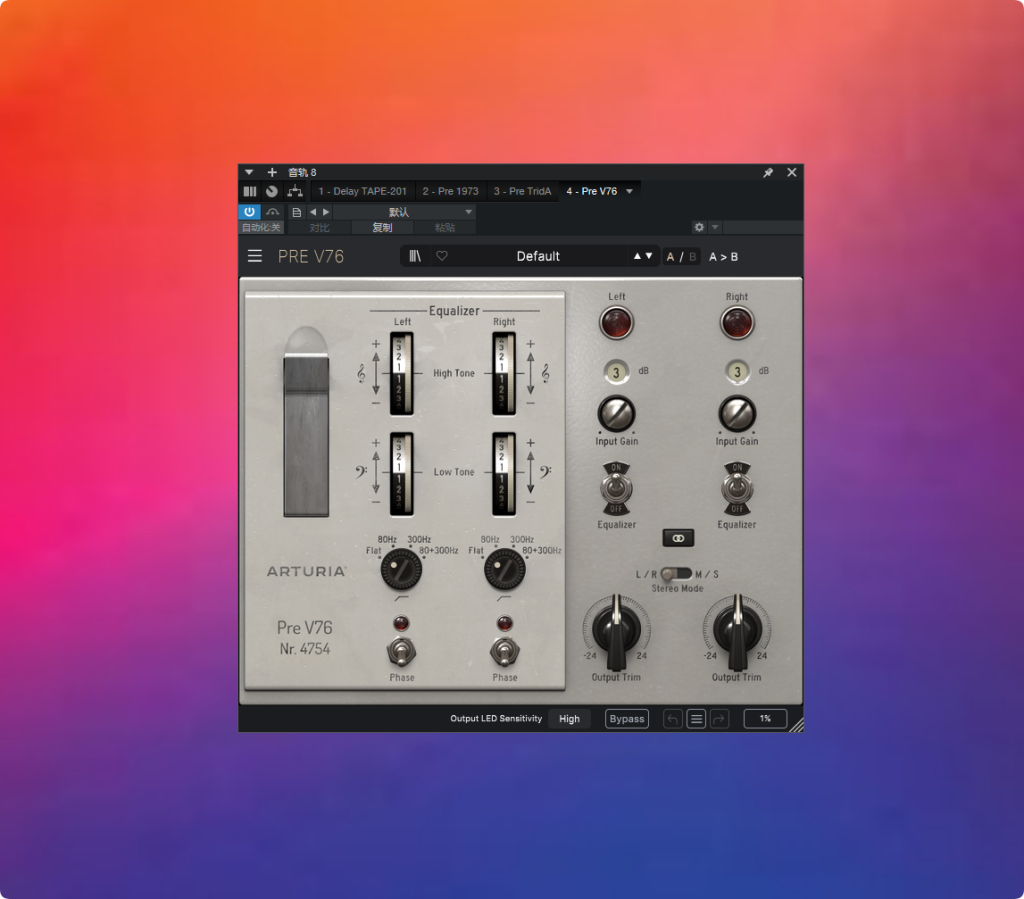Click the right high-pass filter selector knob
This screenshot has height=899, width=1024.
(504, 569)
